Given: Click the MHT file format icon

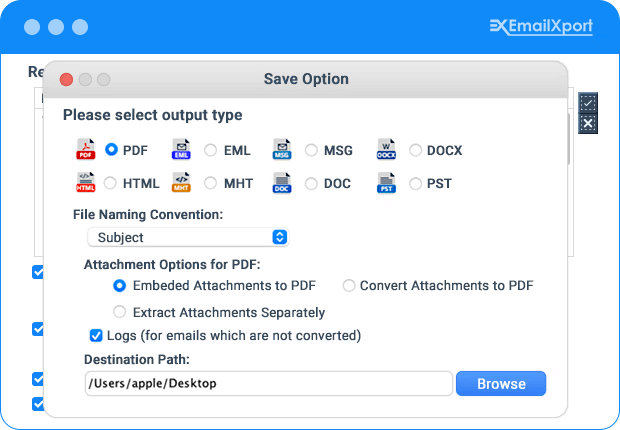Looking at the screenshot, I should pyautogui.click(x=181, y=182).
